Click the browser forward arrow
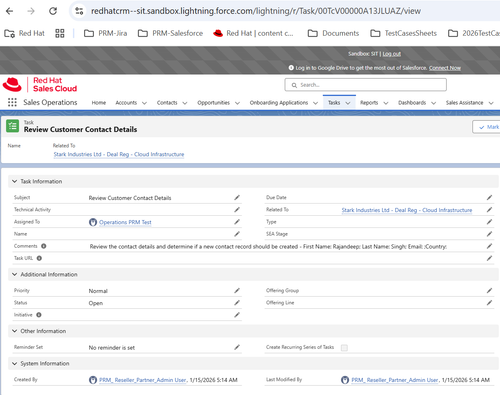The image size is (500, 395). tap(31, 11)
